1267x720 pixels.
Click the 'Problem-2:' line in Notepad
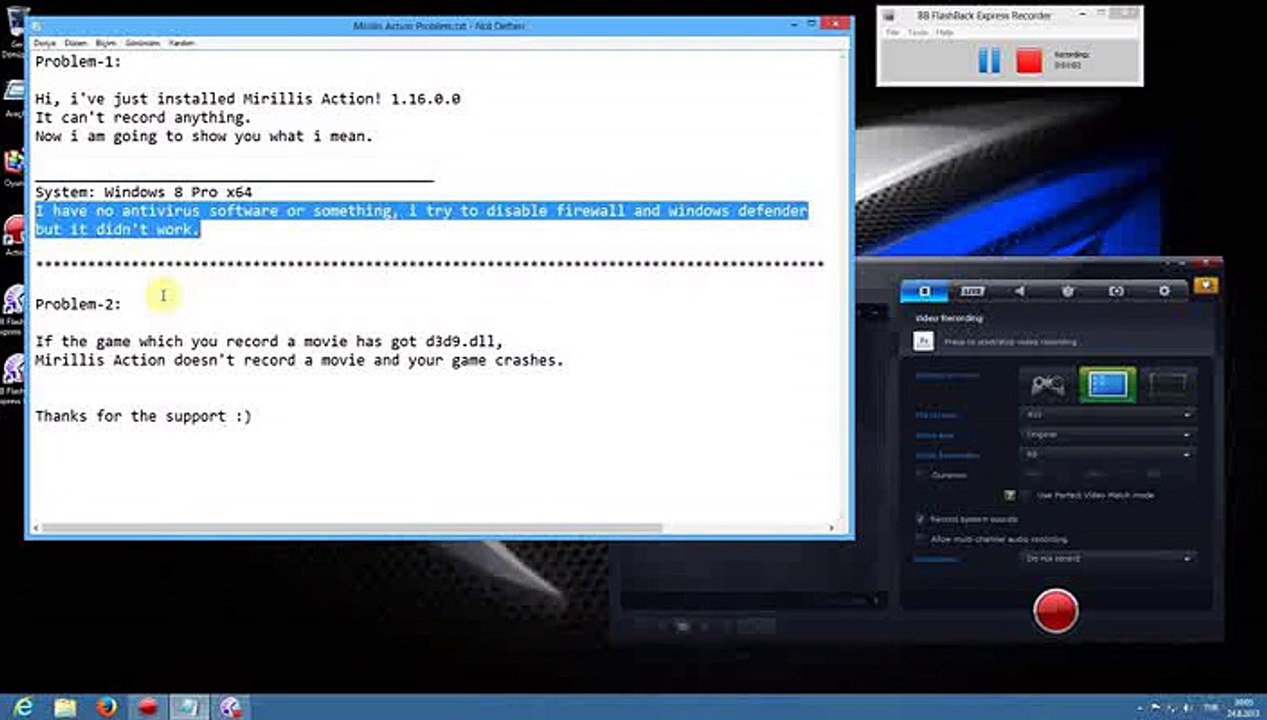(78, 304)
